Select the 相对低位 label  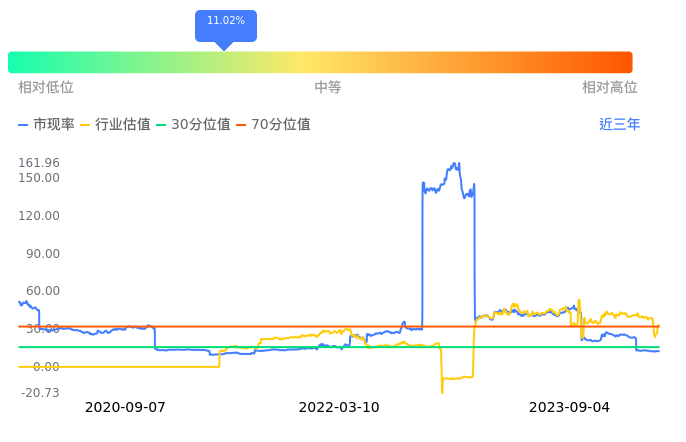click(46, 88)
